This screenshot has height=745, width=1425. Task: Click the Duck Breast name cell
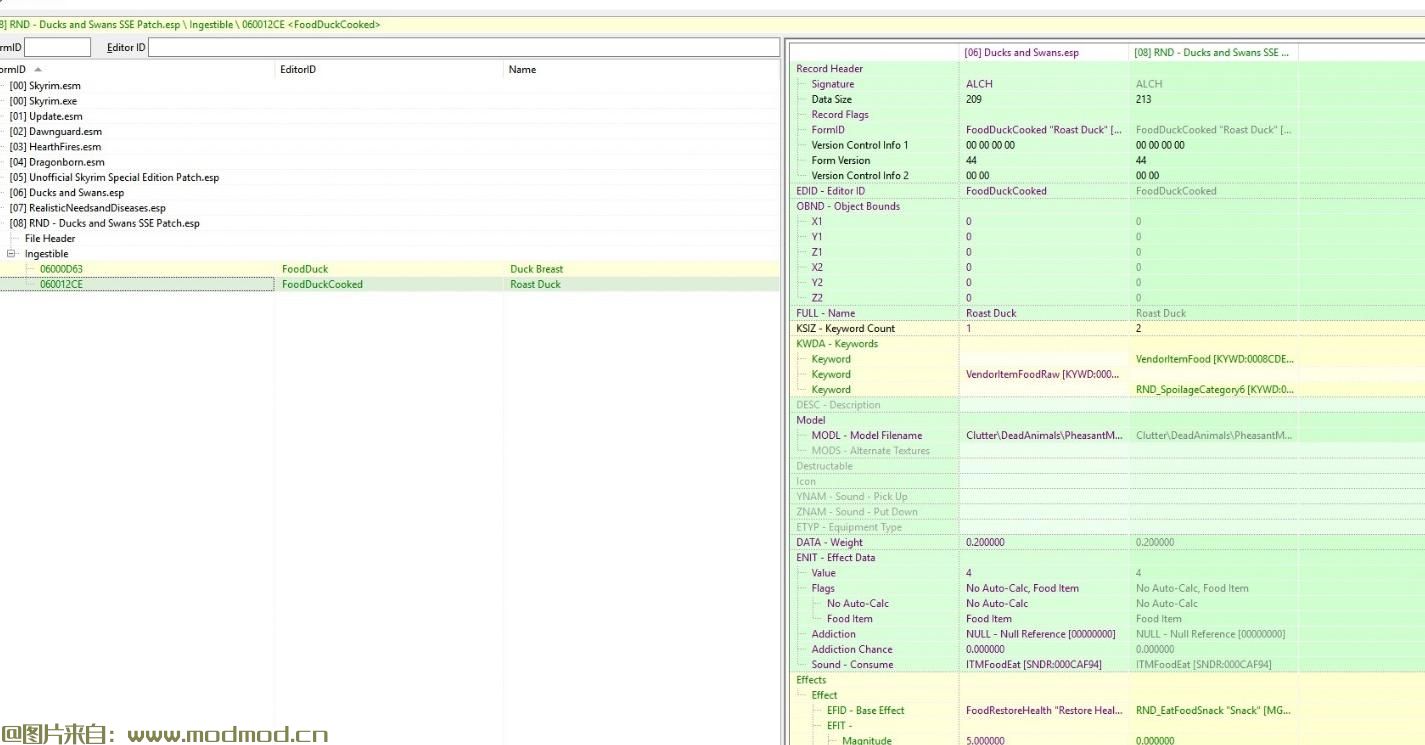[537, 269]
